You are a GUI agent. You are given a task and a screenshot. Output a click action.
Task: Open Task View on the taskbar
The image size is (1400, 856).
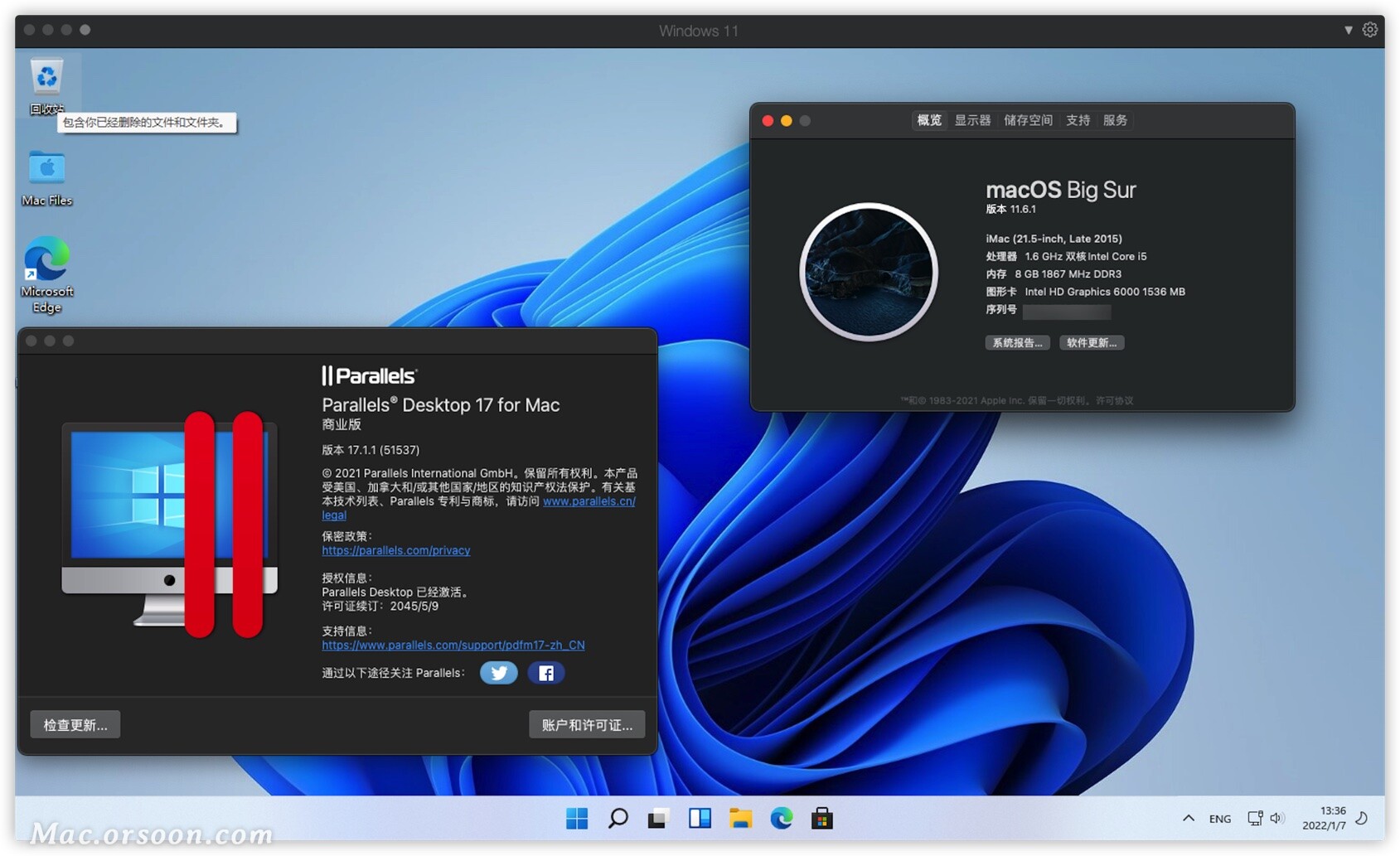(x=659, y=819)
